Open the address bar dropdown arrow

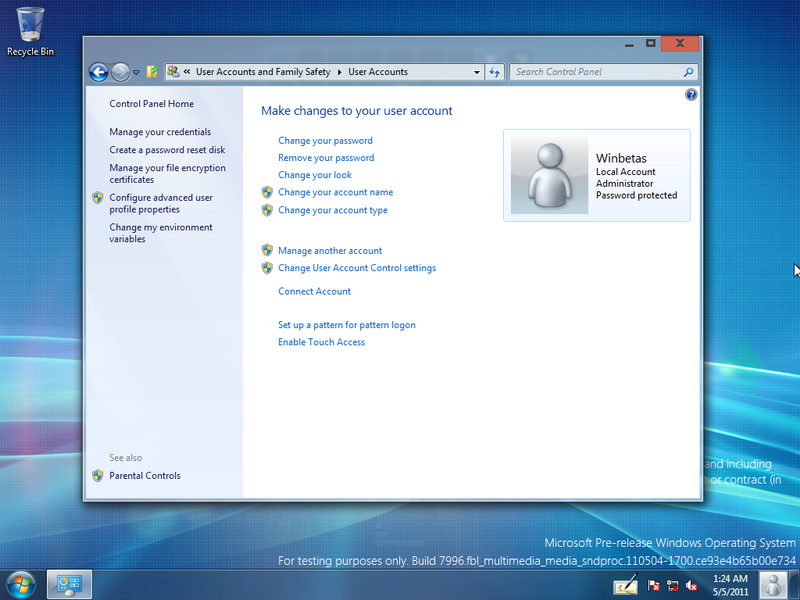coord(478,72)
